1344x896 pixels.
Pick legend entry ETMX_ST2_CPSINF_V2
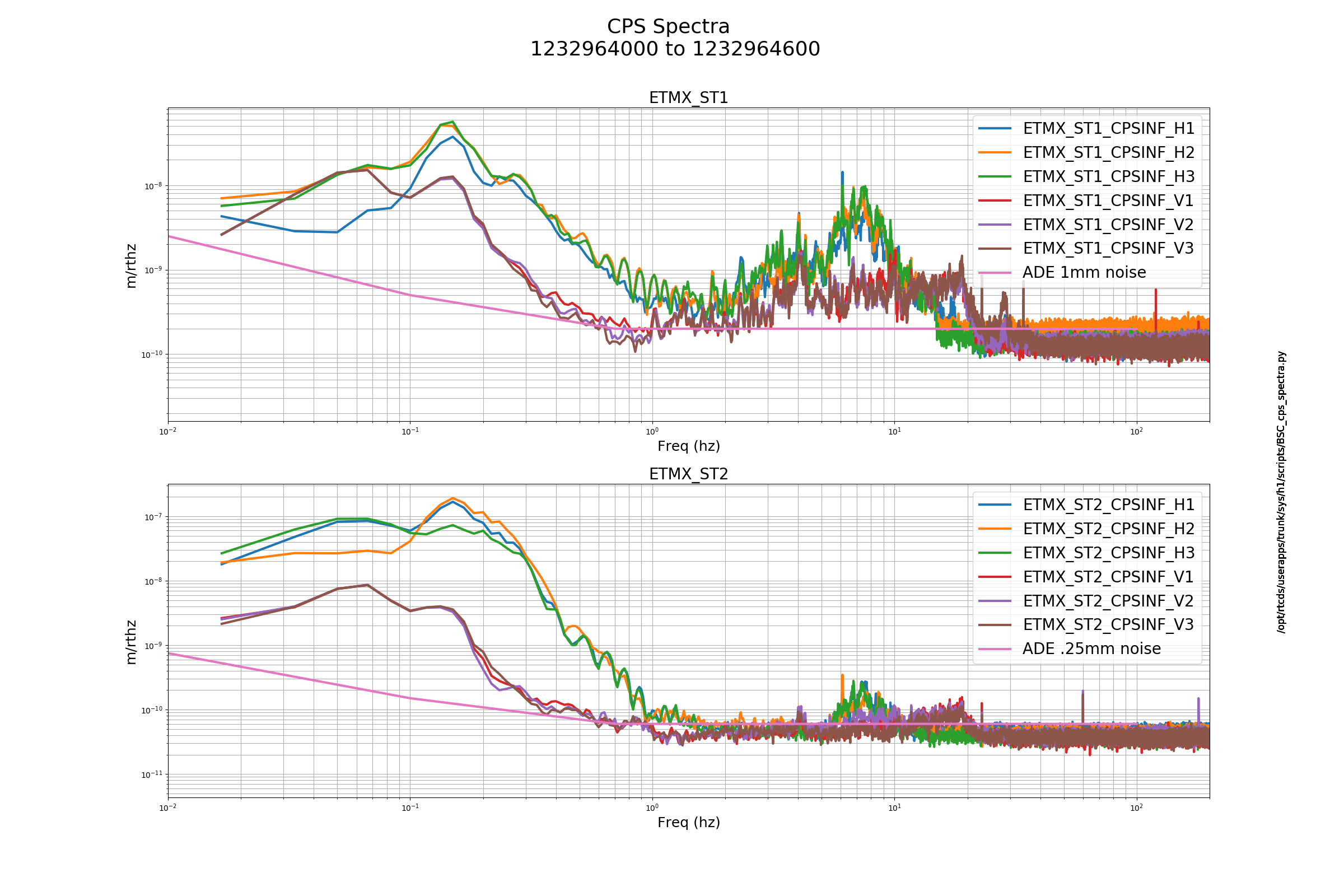point(1108,601)
